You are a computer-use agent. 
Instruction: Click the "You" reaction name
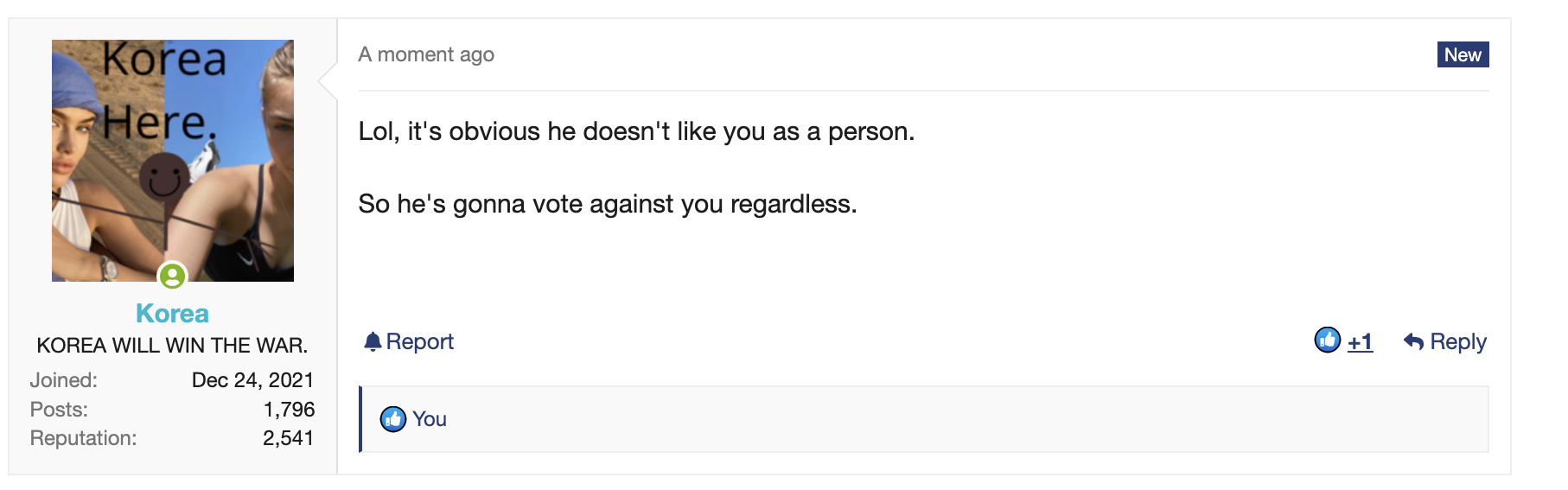point(430,419)
